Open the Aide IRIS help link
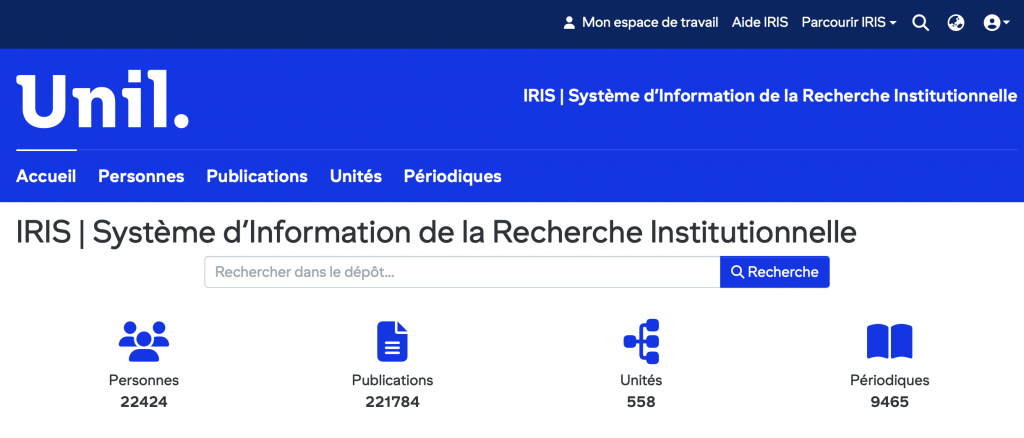 (760, 22)
